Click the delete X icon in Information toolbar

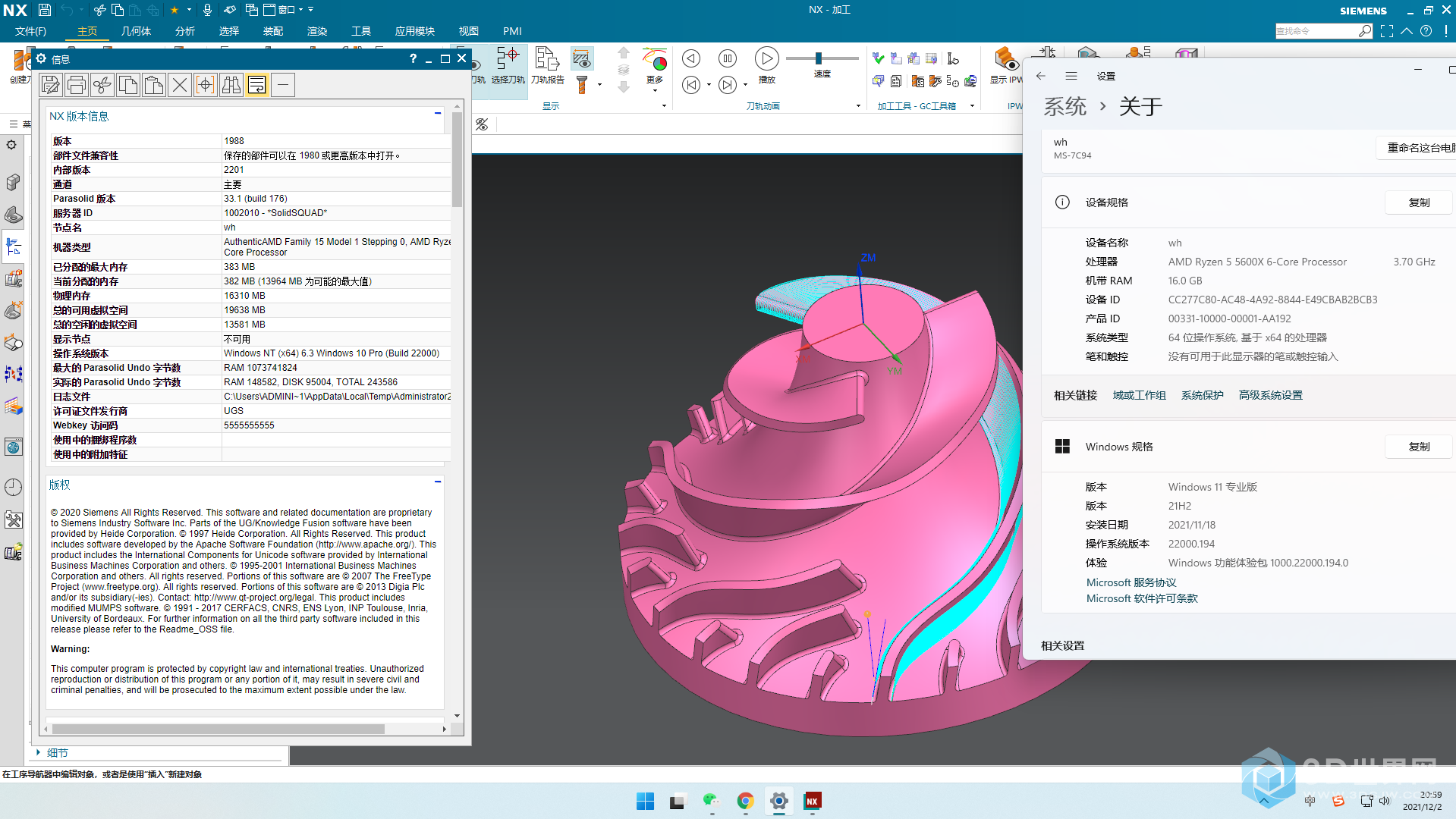pos(180,85)
